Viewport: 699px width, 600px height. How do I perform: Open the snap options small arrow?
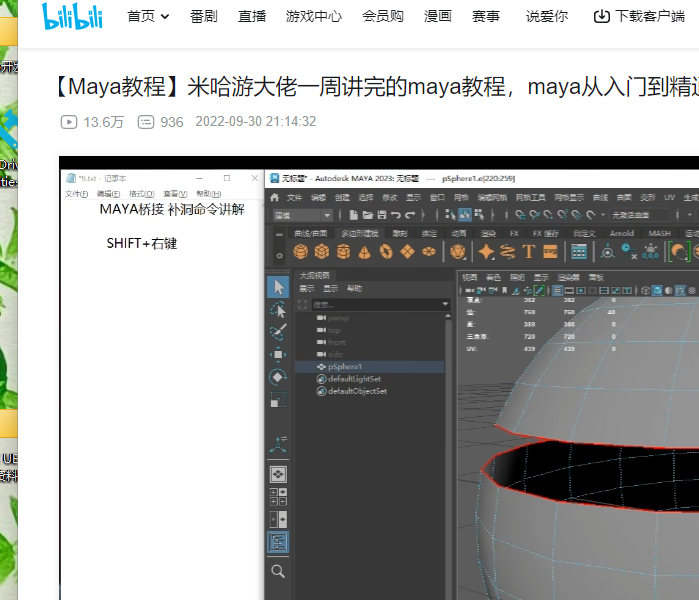(603, 215)
